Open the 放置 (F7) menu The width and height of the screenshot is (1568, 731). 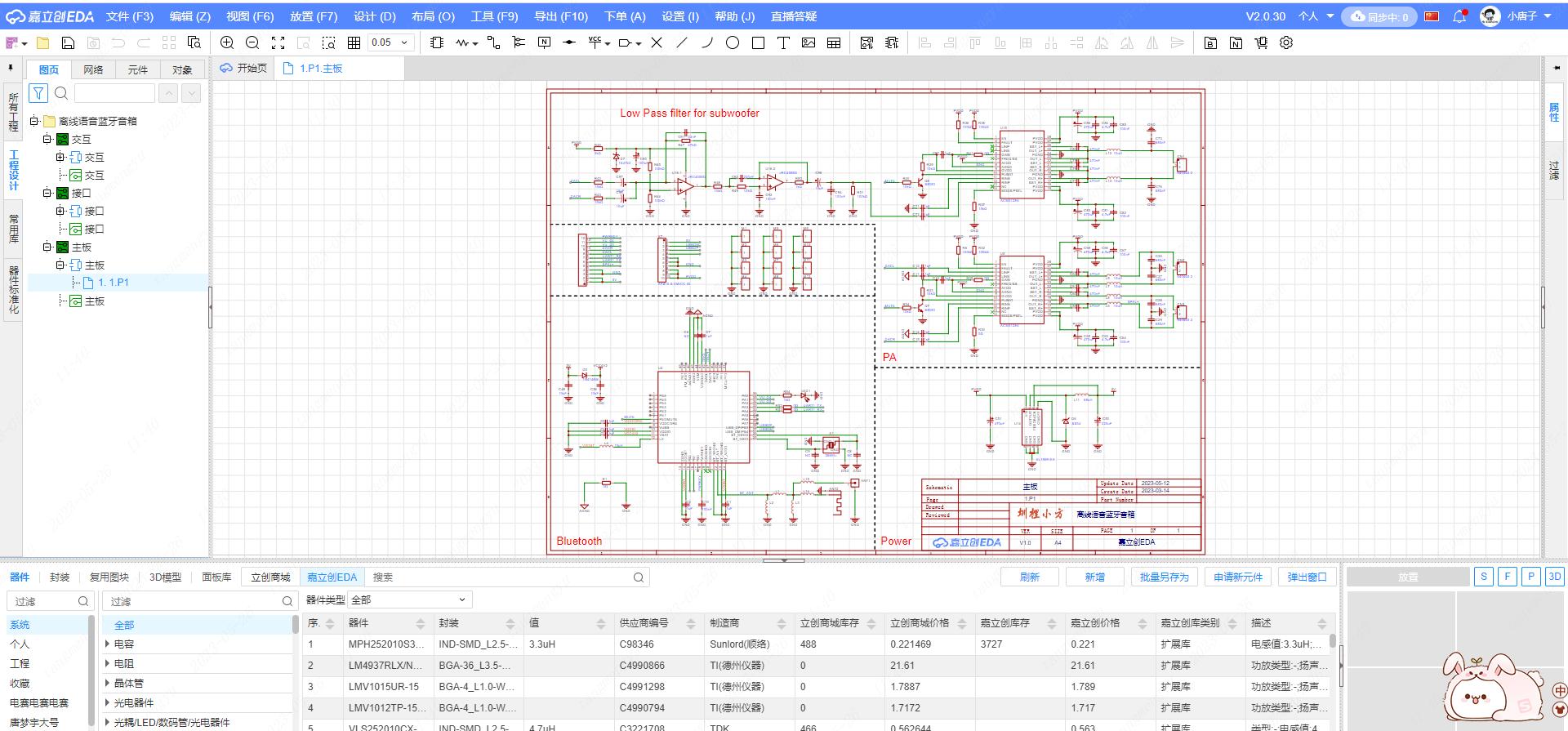[313, 16]
